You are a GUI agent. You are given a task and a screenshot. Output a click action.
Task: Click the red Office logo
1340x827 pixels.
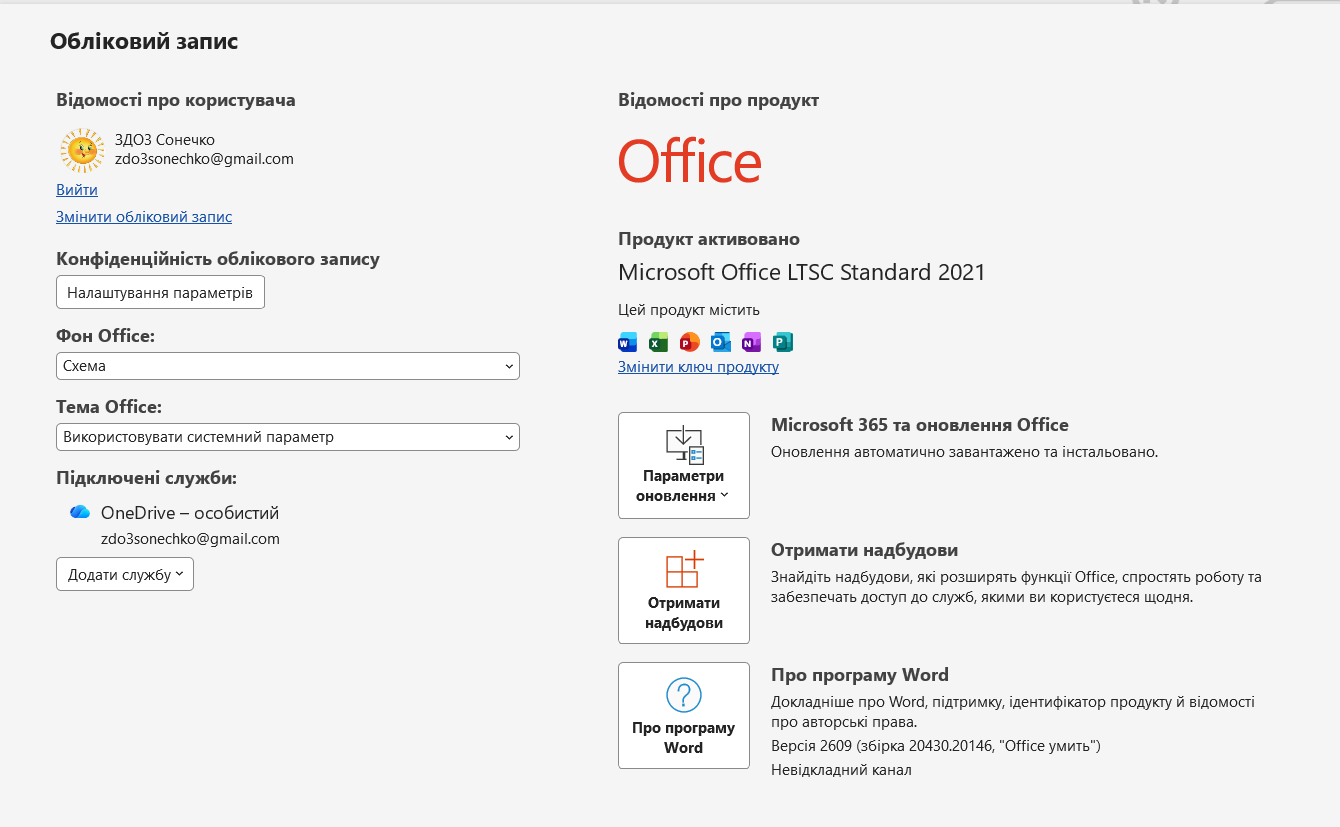point(690,161)
